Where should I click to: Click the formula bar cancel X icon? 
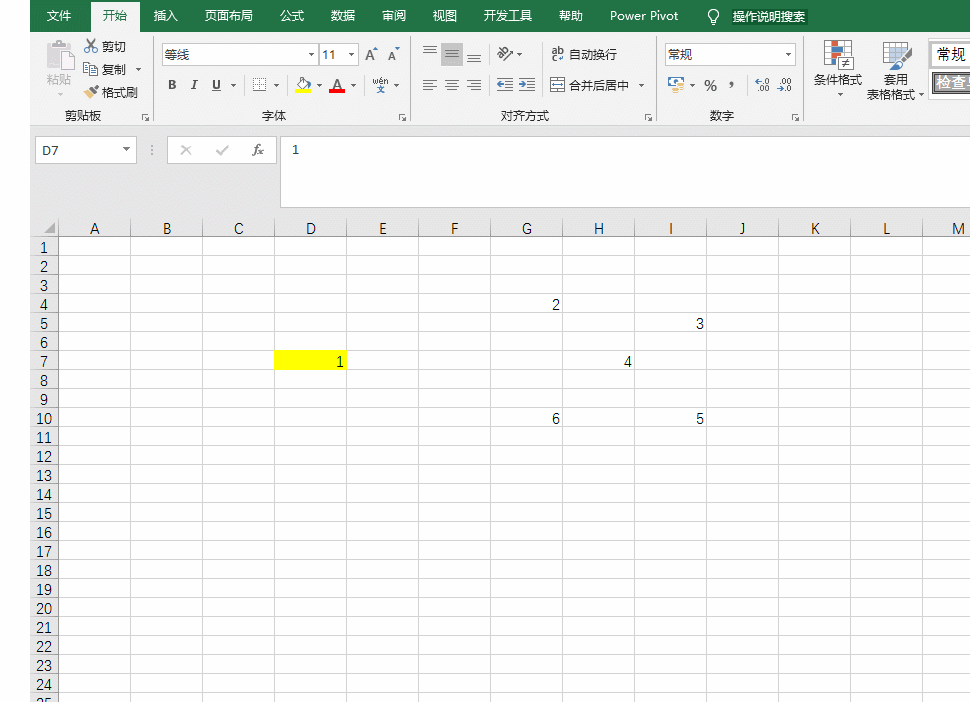click(186, 150)
